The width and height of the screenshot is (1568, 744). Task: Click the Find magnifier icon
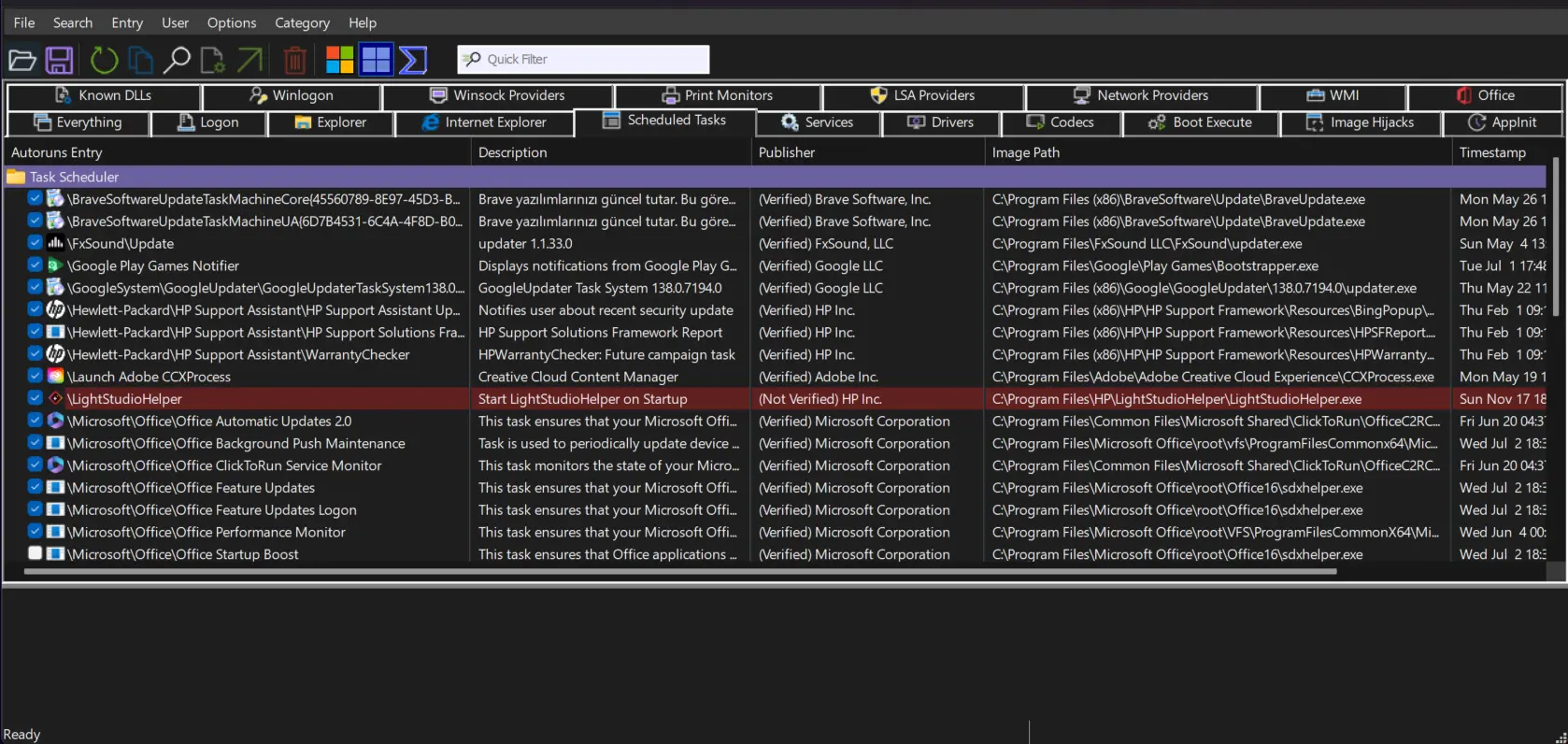(x=176, y=61)
